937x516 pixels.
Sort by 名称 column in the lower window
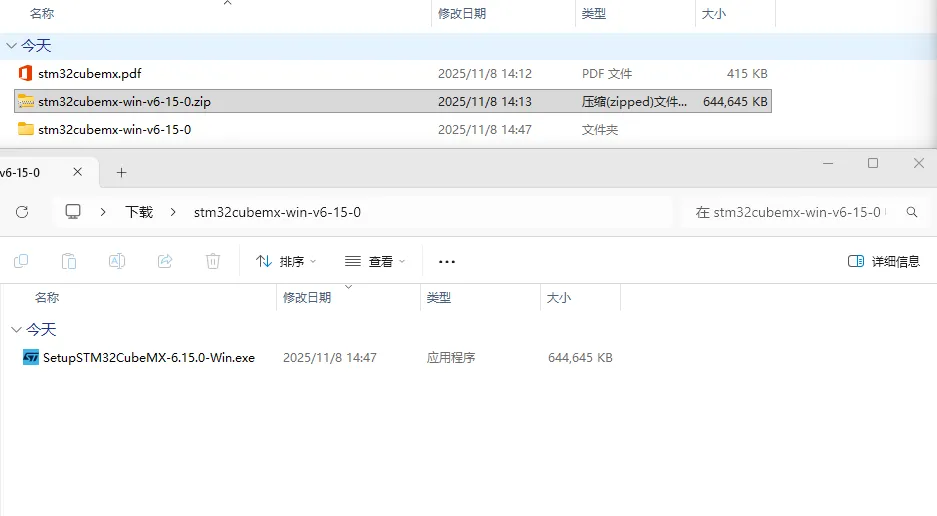[x=47, y=298]
